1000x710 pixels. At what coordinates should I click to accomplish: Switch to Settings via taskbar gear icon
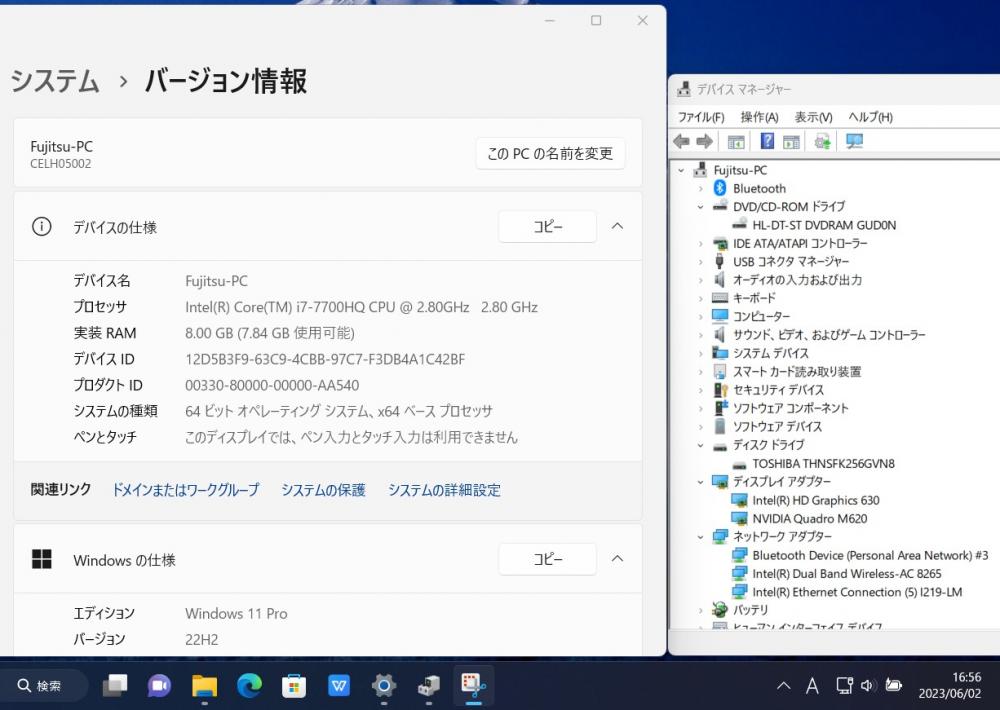point(384,686)
